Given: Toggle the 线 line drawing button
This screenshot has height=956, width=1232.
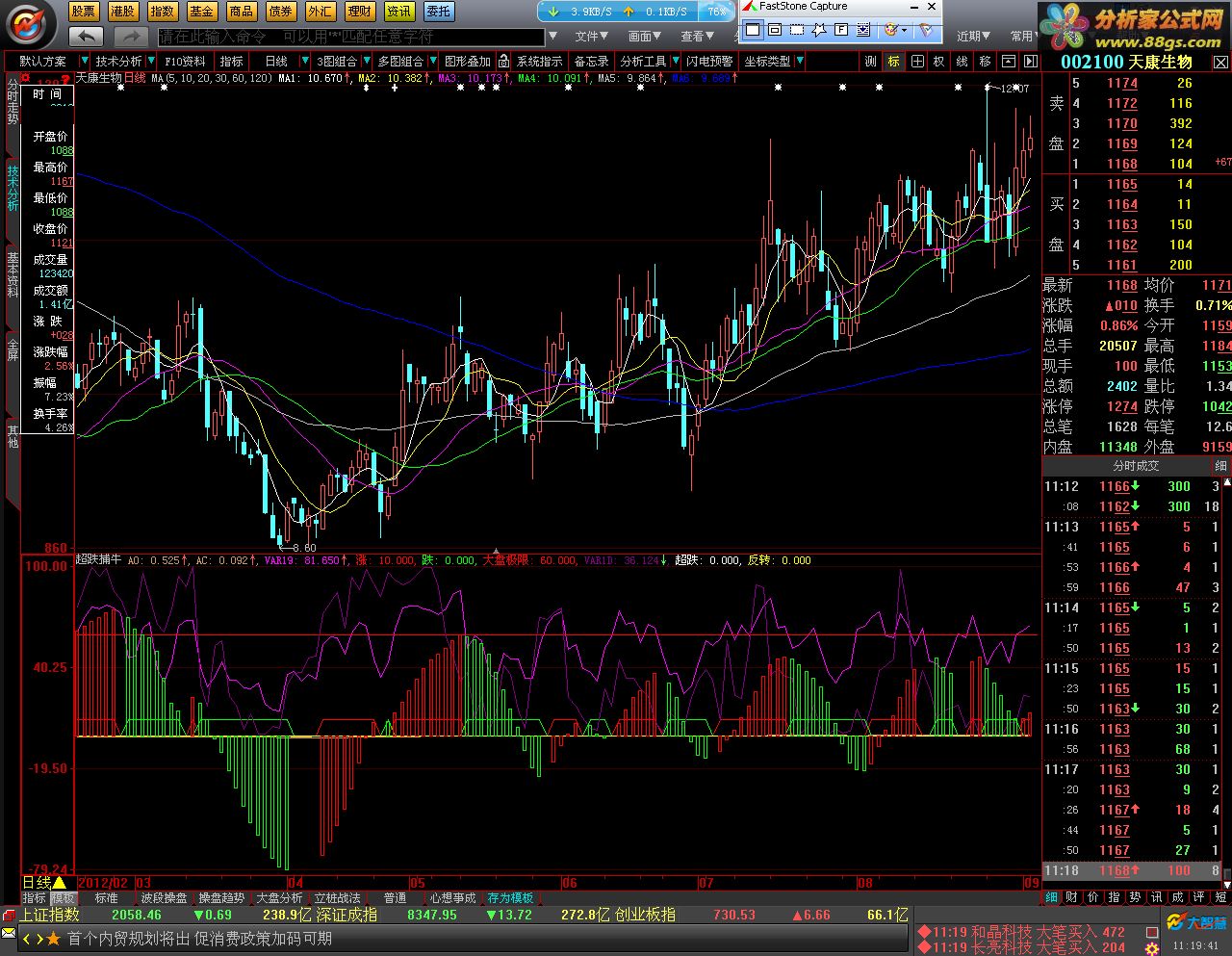Looking at the screenshot, I should pyautogui.click(x=962, y=61).
